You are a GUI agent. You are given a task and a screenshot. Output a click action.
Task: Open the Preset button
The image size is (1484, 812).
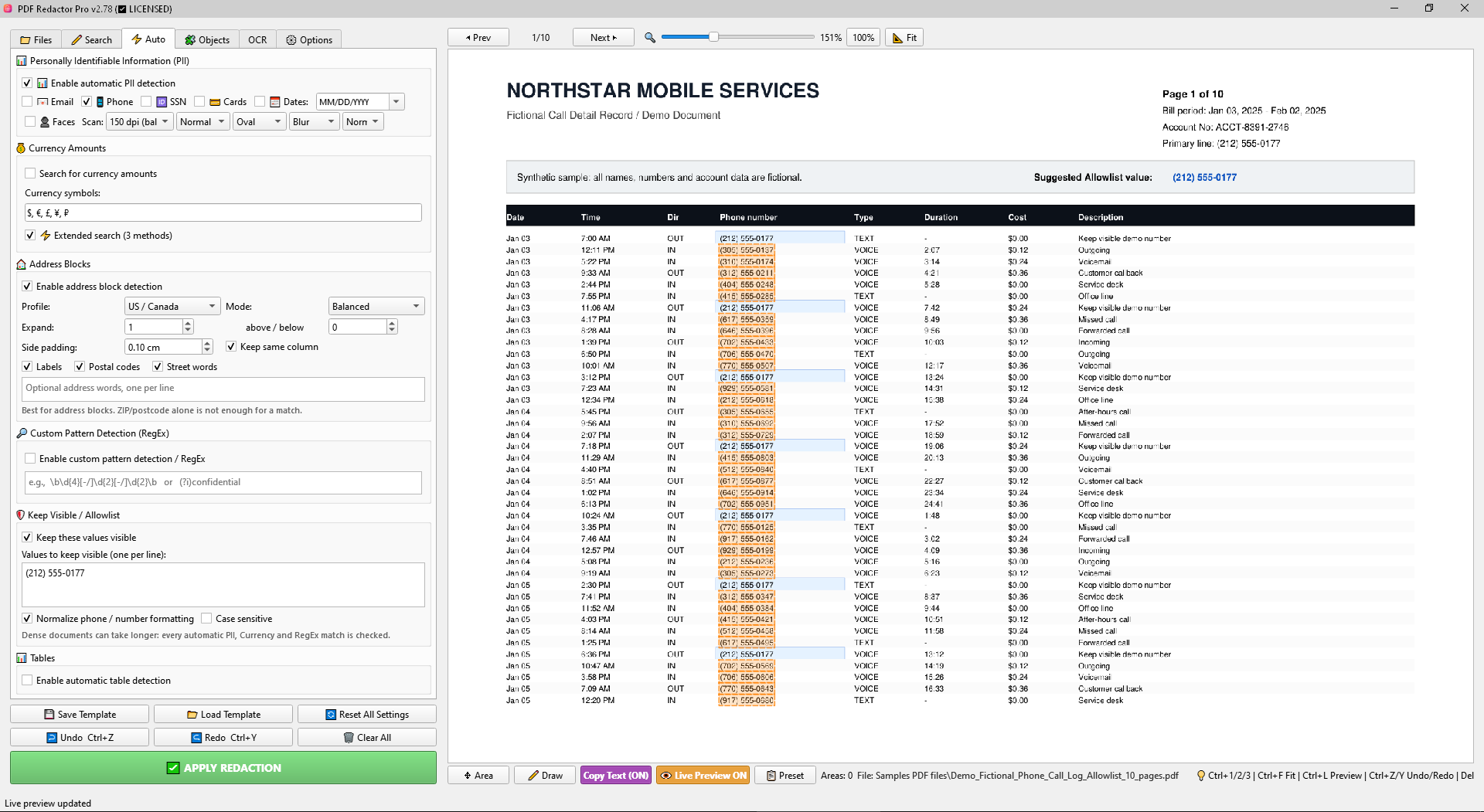[785, 775]
